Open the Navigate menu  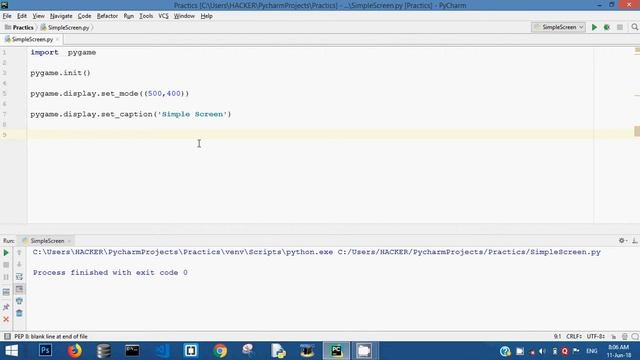[61, 16]
